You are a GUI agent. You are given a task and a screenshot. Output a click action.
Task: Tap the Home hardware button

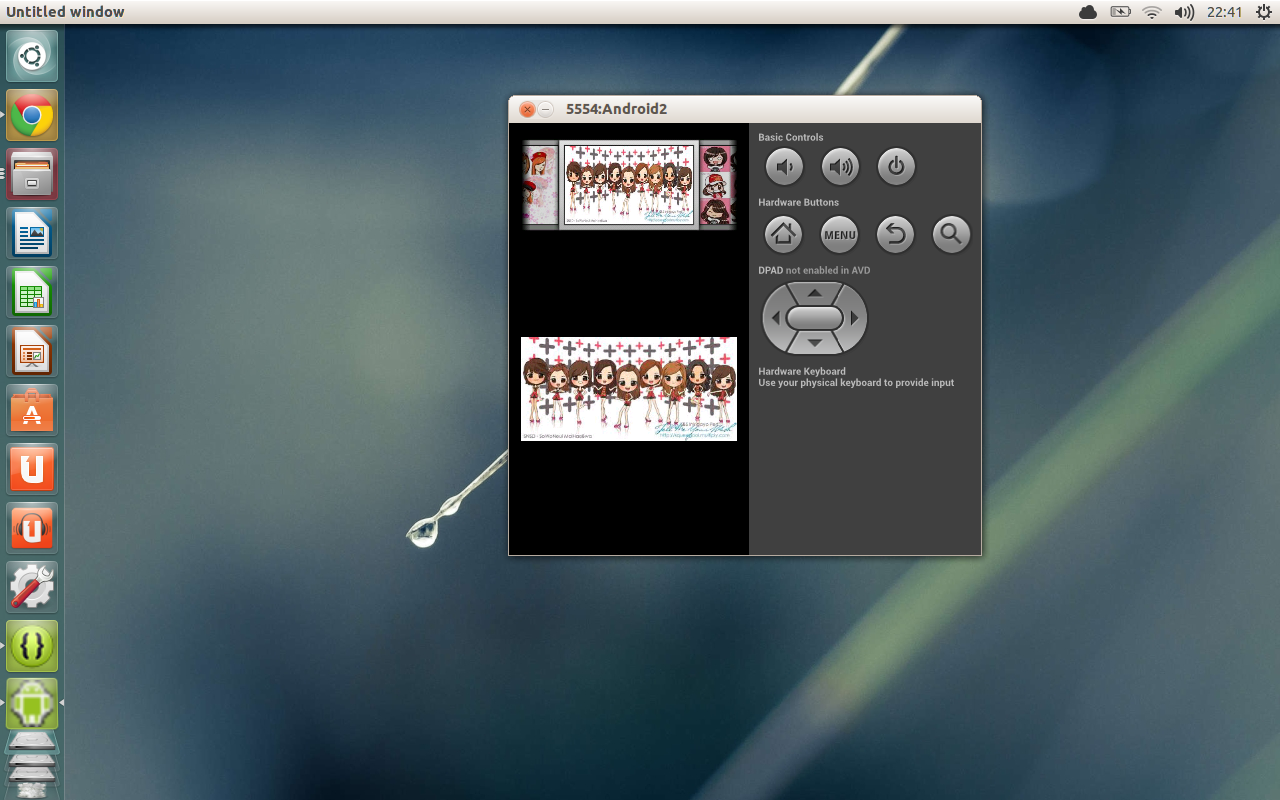point(784,235)
